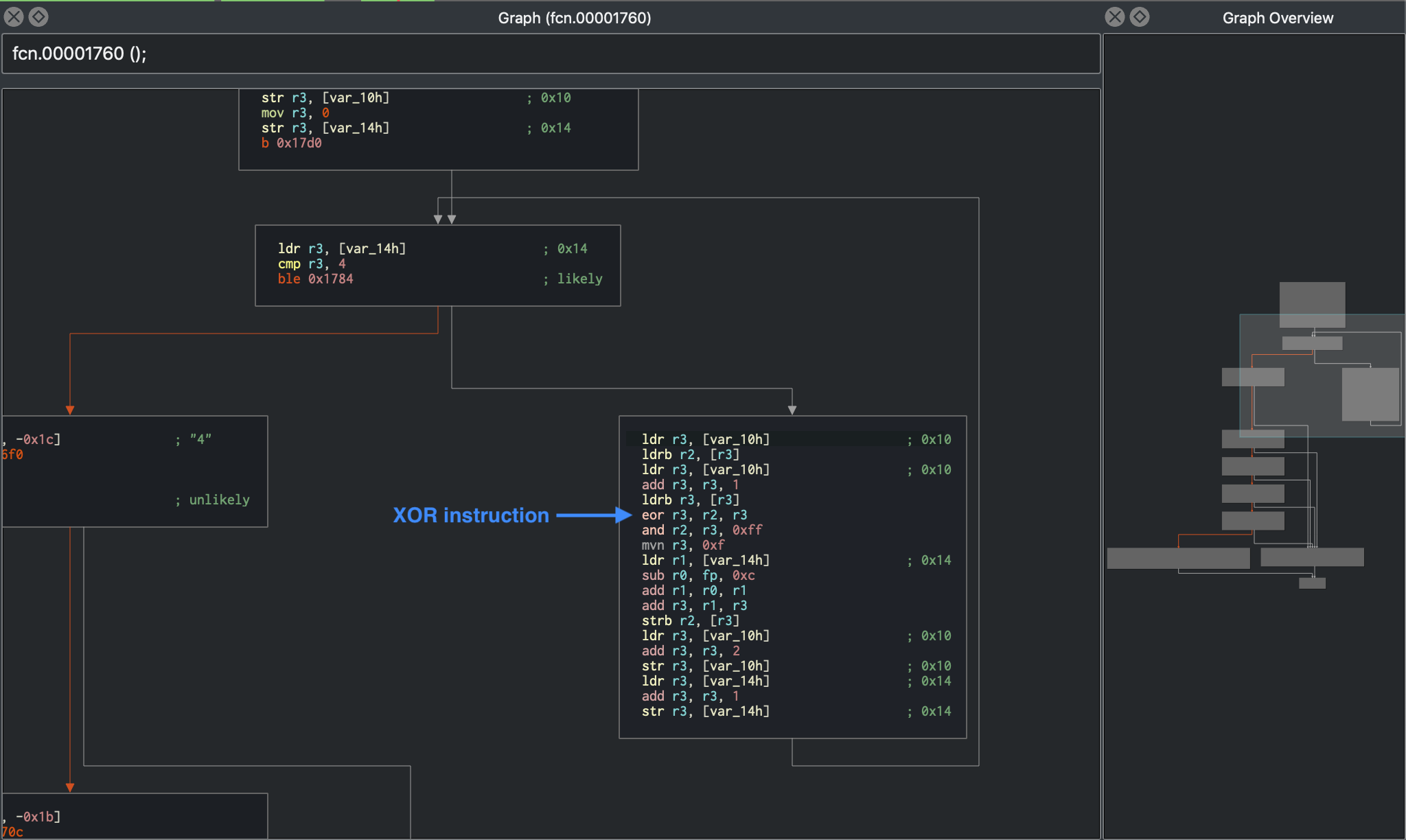Screen dimensions: 1406x840
Task: Follow the ble 0x1784 branch address
Action: pos(330,279)
